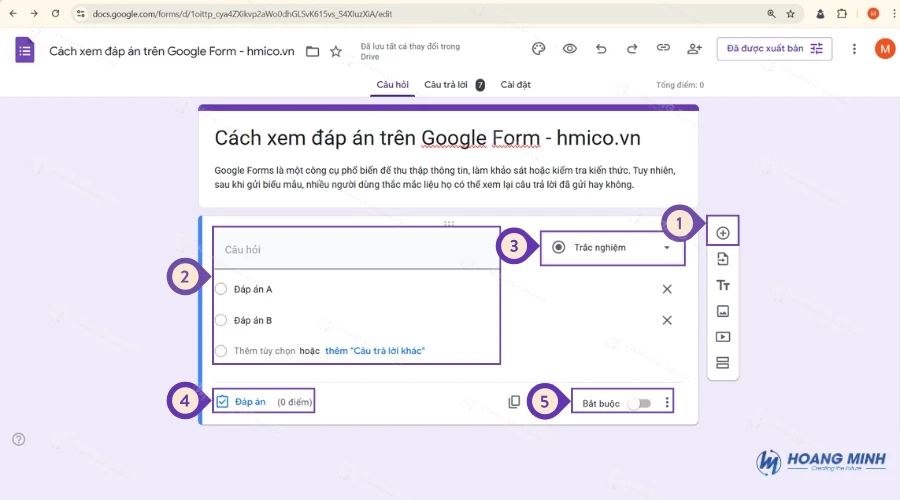Viewport: 900px width, 500px height.
Task: Go back in browser
Action: [13, 13]
